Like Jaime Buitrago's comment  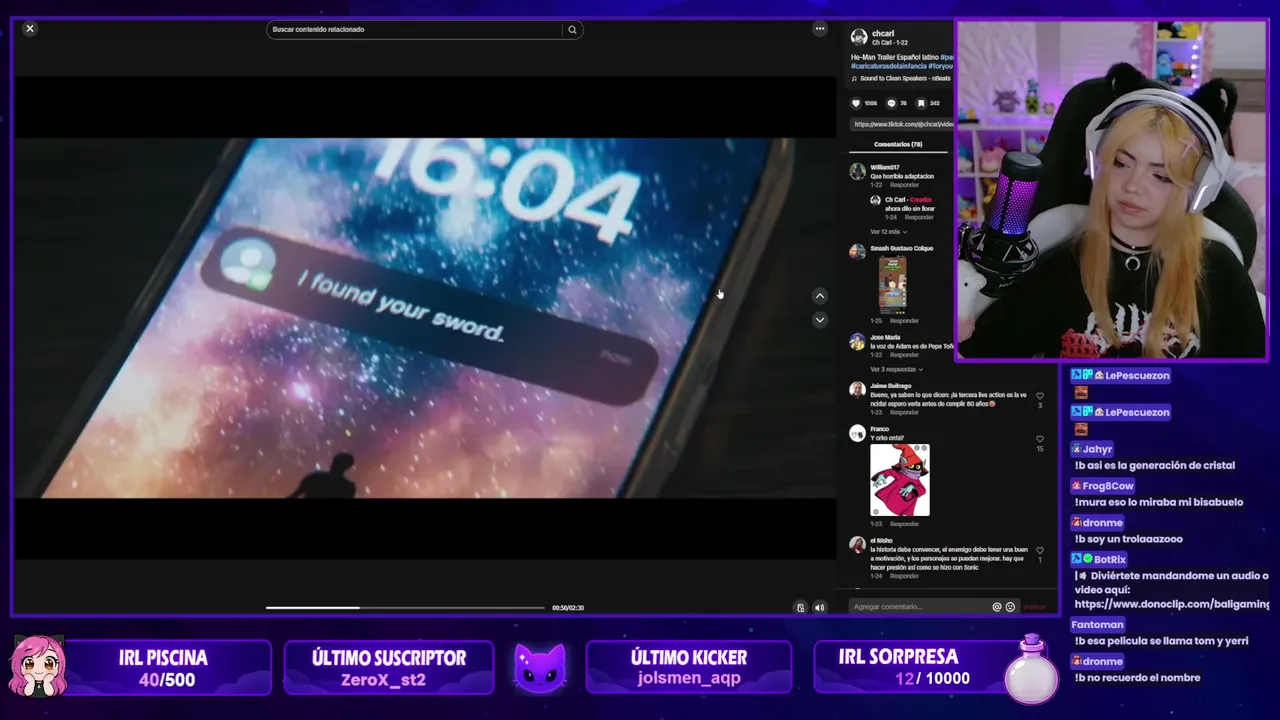pyautogui.click(x=1040, y=396)
